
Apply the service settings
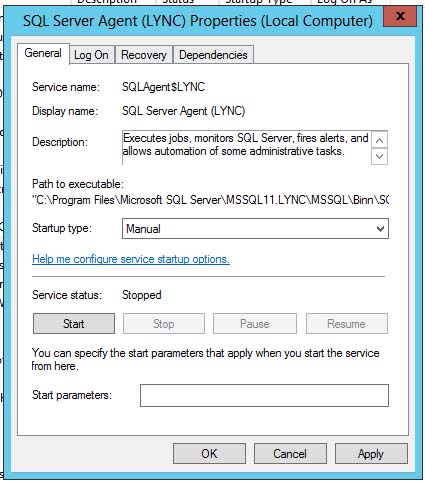coord(371,454)
